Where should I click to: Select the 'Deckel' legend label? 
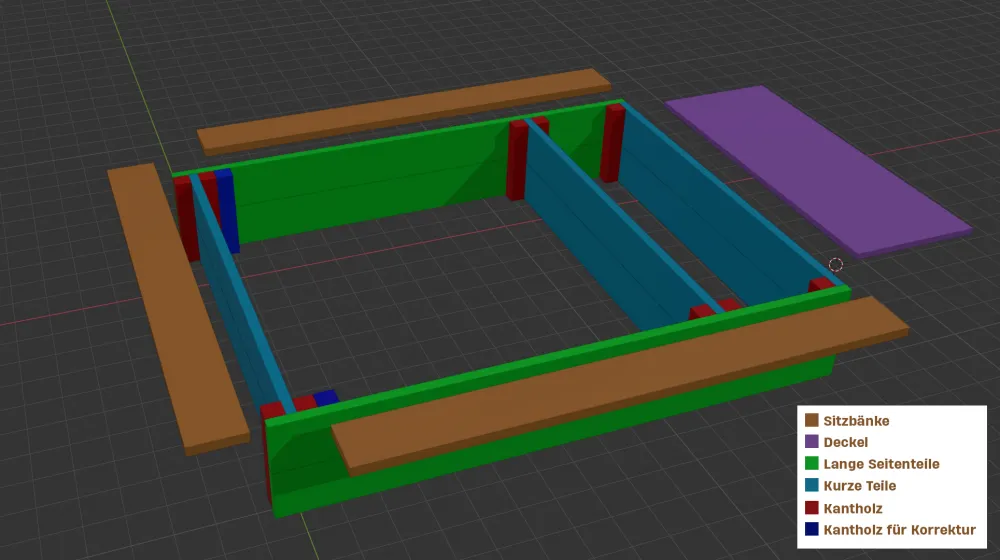tap(845, 442)
